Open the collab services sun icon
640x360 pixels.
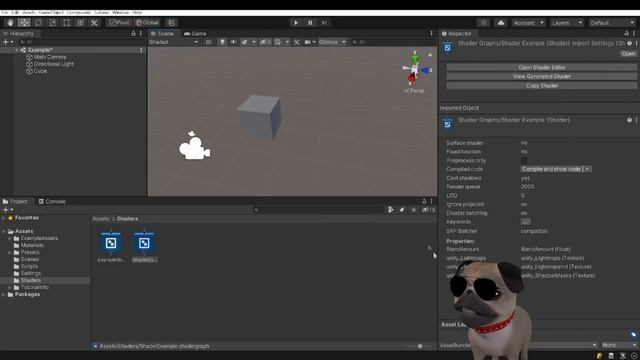(483, 23)
